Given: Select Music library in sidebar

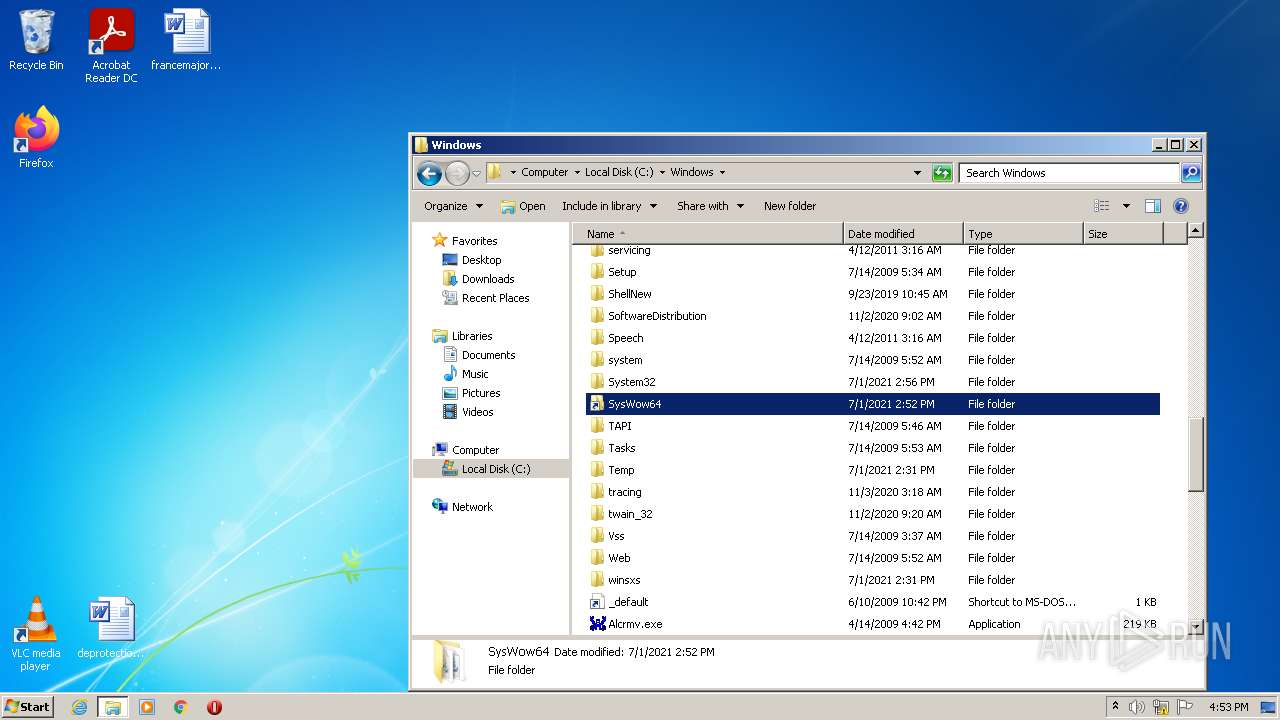Looking at the screenshot, I should [475, 374].
